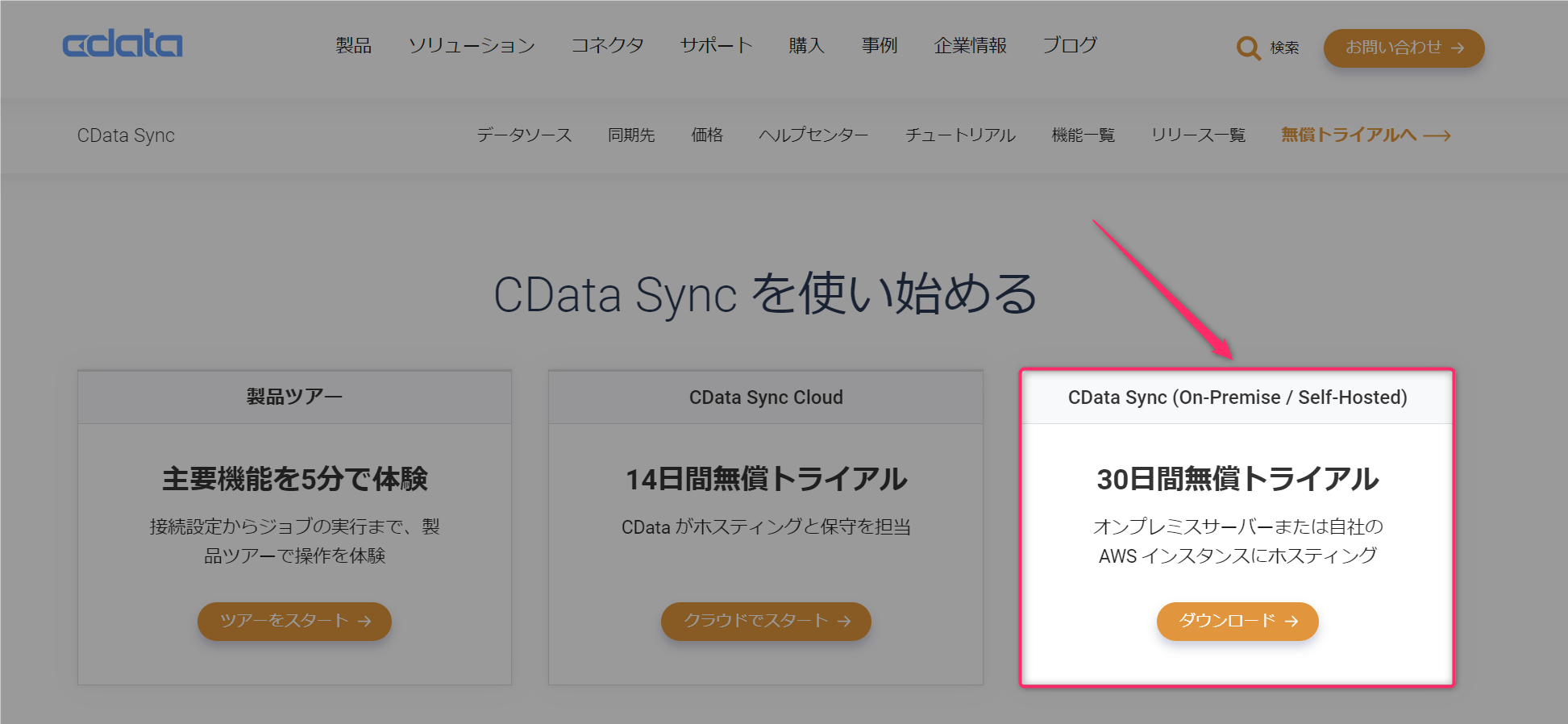The width and height of the screenshot is (1568, 724).
Task: Open the 価格 pricing link
Action: [x=707, y=135]
